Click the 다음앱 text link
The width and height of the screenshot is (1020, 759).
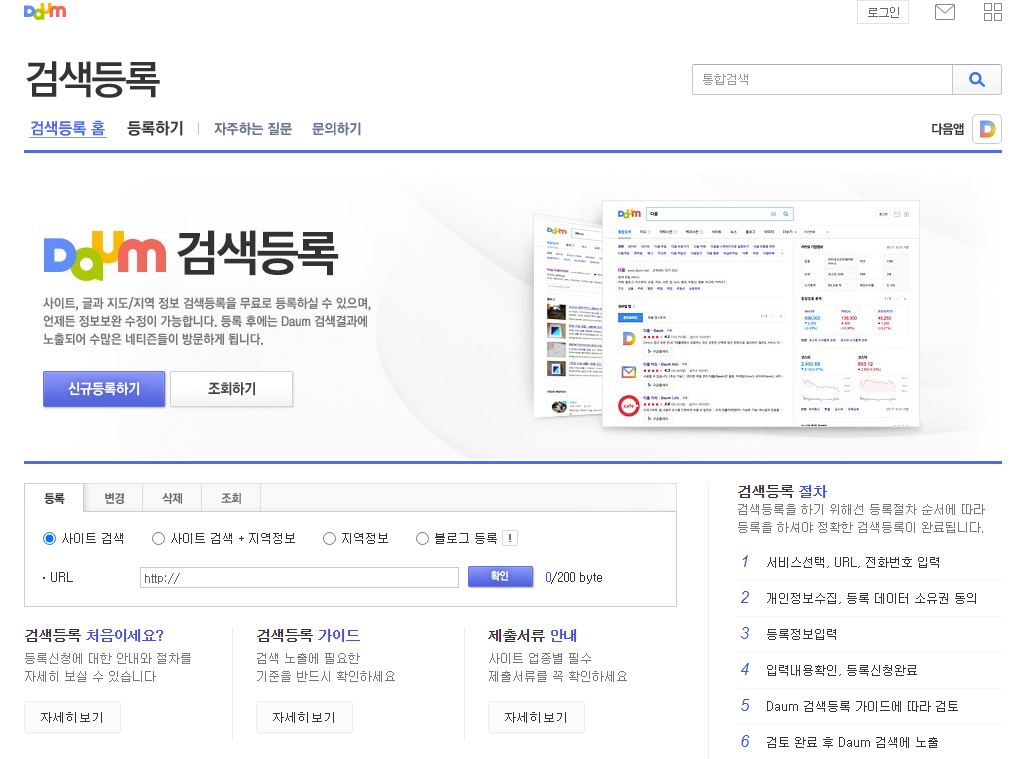(947, 129)
